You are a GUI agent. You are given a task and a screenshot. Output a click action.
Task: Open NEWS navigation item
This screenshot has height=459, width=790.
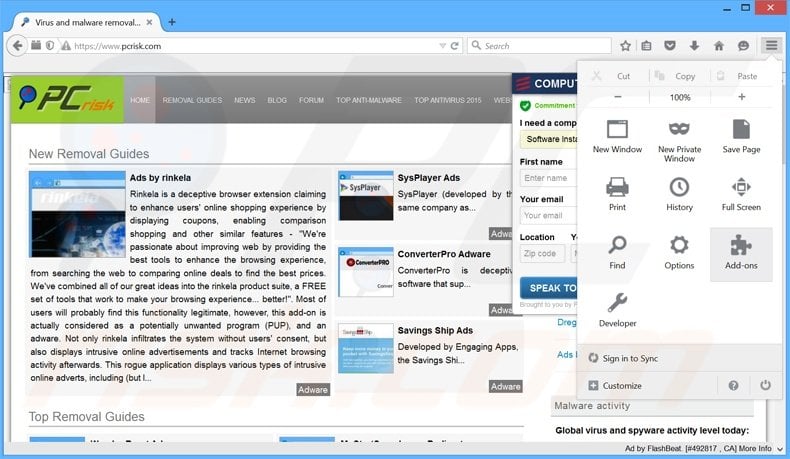tap(244, 100)
